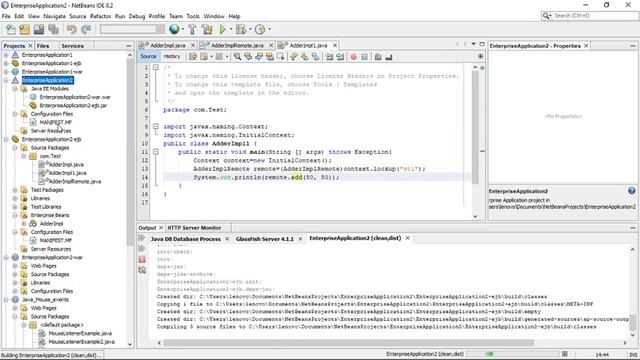Click the Debug Project icon
640x360 pixels.
pyautogui.click(x=241, y=29)
